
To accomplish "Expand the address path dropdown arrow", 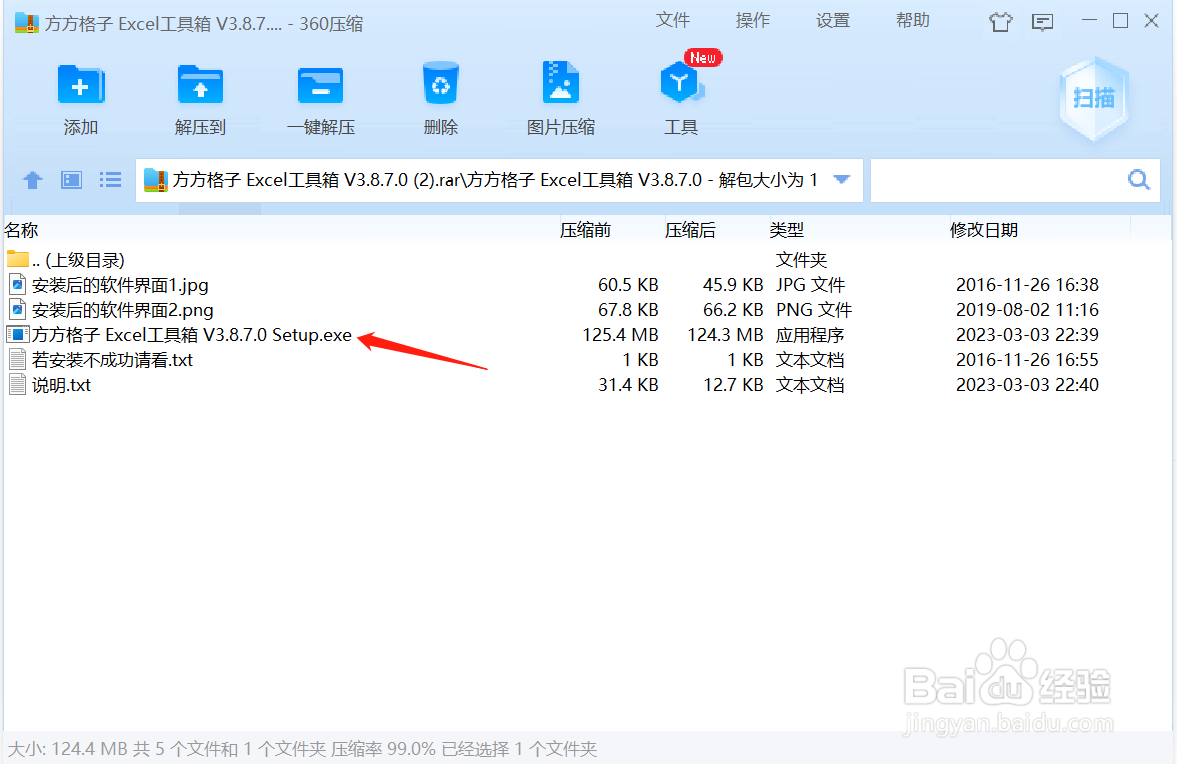I will click(841, 180).
